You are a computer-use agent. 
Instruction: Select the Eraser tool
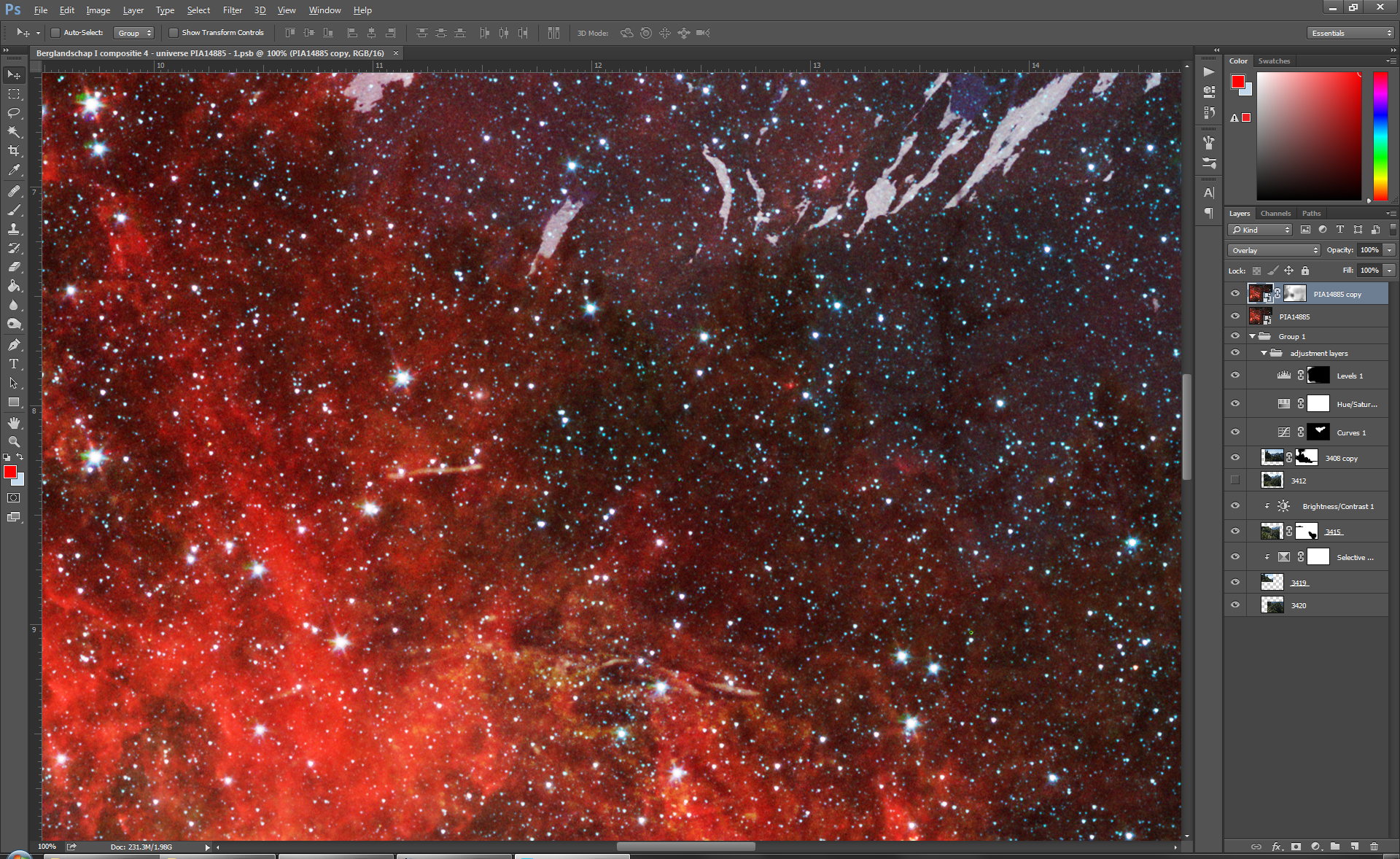(14, 267)
